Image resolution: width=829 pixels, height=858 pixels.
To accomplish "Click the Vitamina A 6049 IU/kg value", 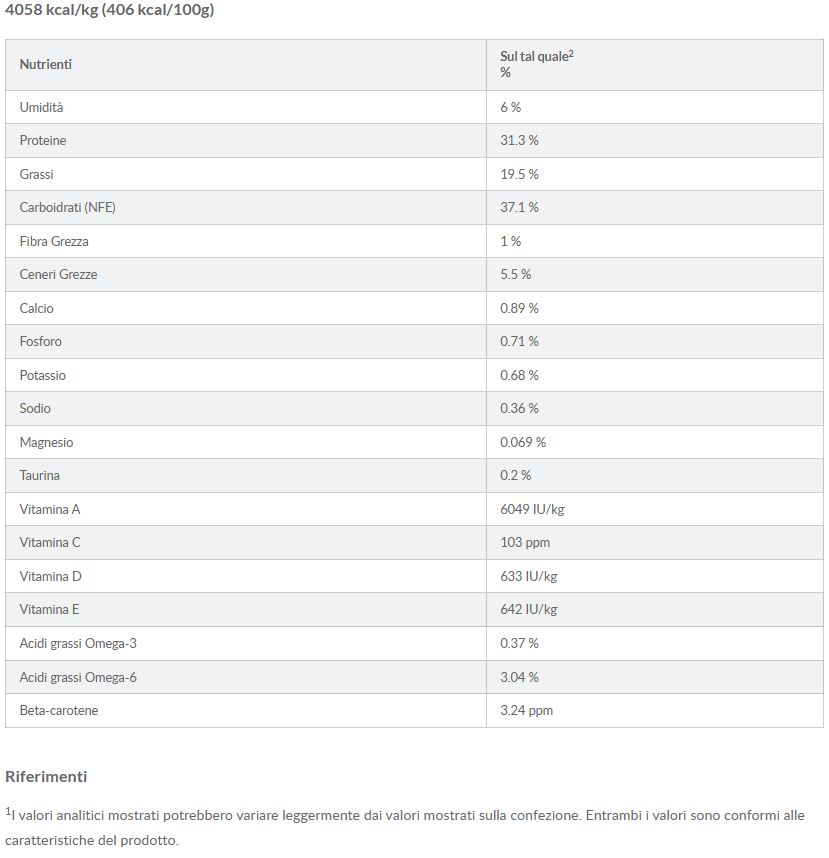I will 532,509.
